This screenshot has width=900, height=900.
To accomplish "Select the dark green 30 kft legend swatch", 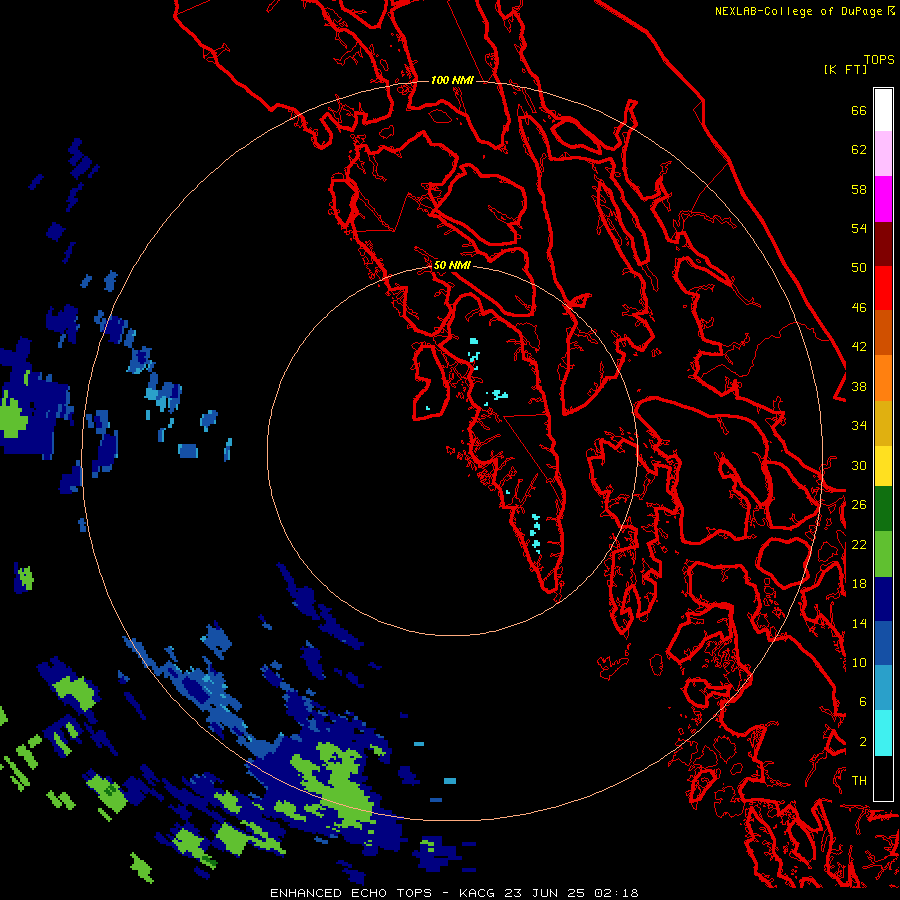I will 883,509.
